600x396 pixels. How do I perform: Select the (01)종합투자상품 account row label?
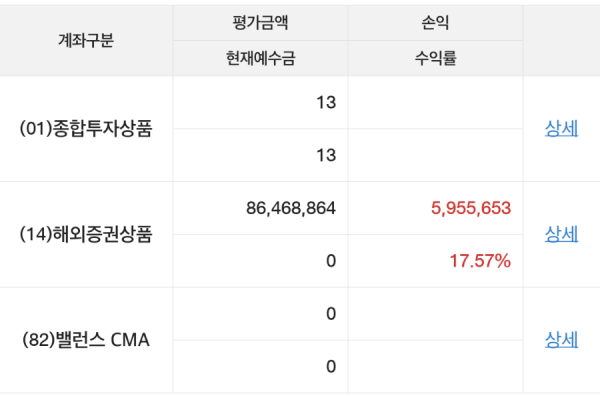[86, 129]
